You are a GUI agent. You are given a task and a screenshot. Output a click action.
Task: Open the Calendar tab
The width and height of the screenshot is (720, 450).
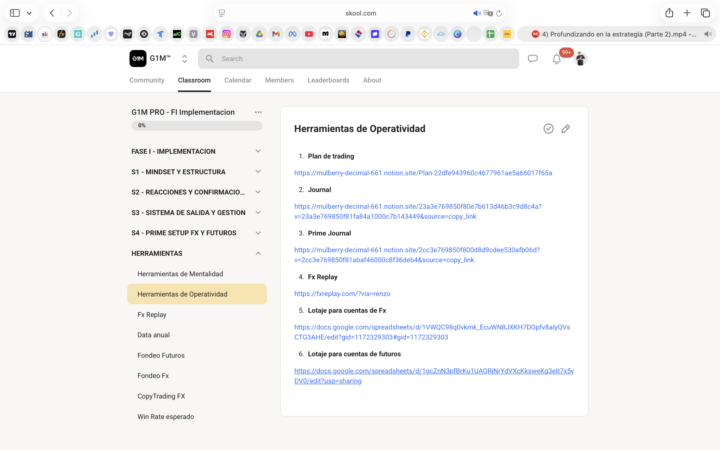tap(238, 80)
